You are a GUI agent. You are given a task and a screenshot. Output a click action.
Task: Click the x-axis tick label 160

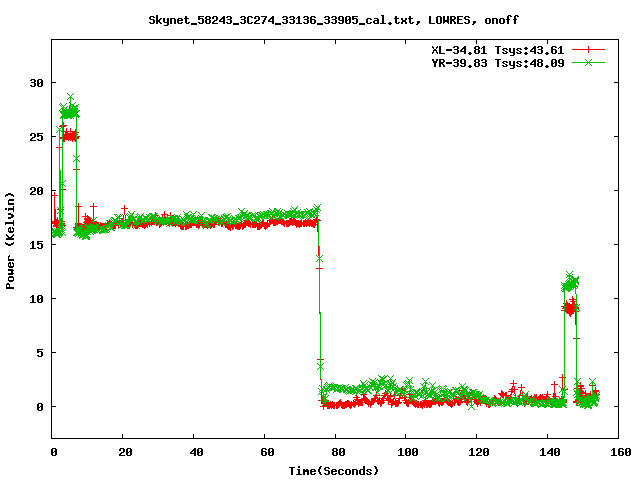621,452
